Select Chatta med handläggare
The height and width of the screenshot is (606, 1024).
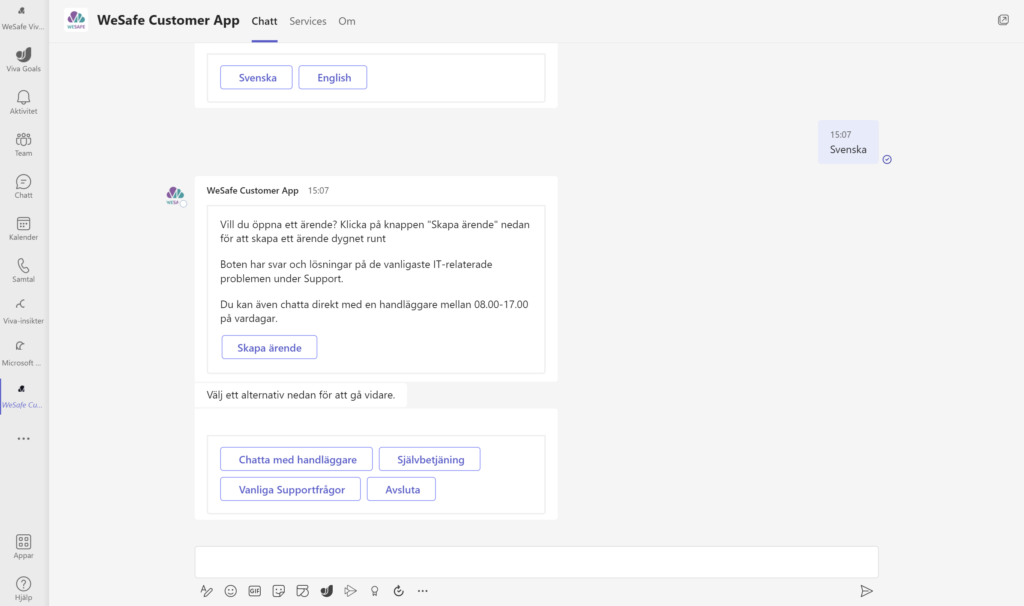tap(296, 459)
